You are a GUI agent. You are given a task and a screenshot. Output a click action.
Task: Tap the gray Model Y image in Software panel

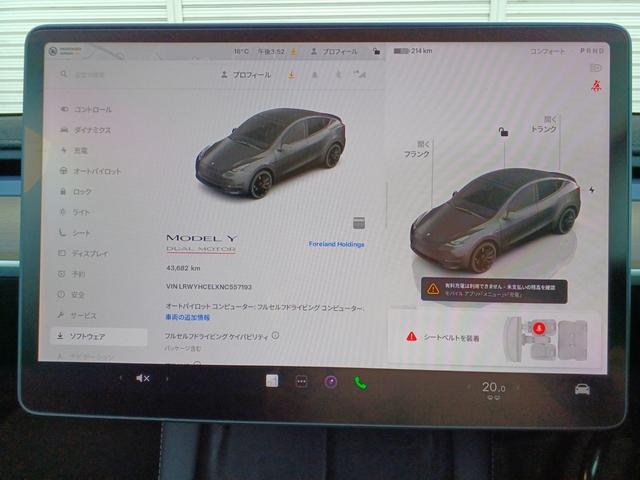[271, 153]
